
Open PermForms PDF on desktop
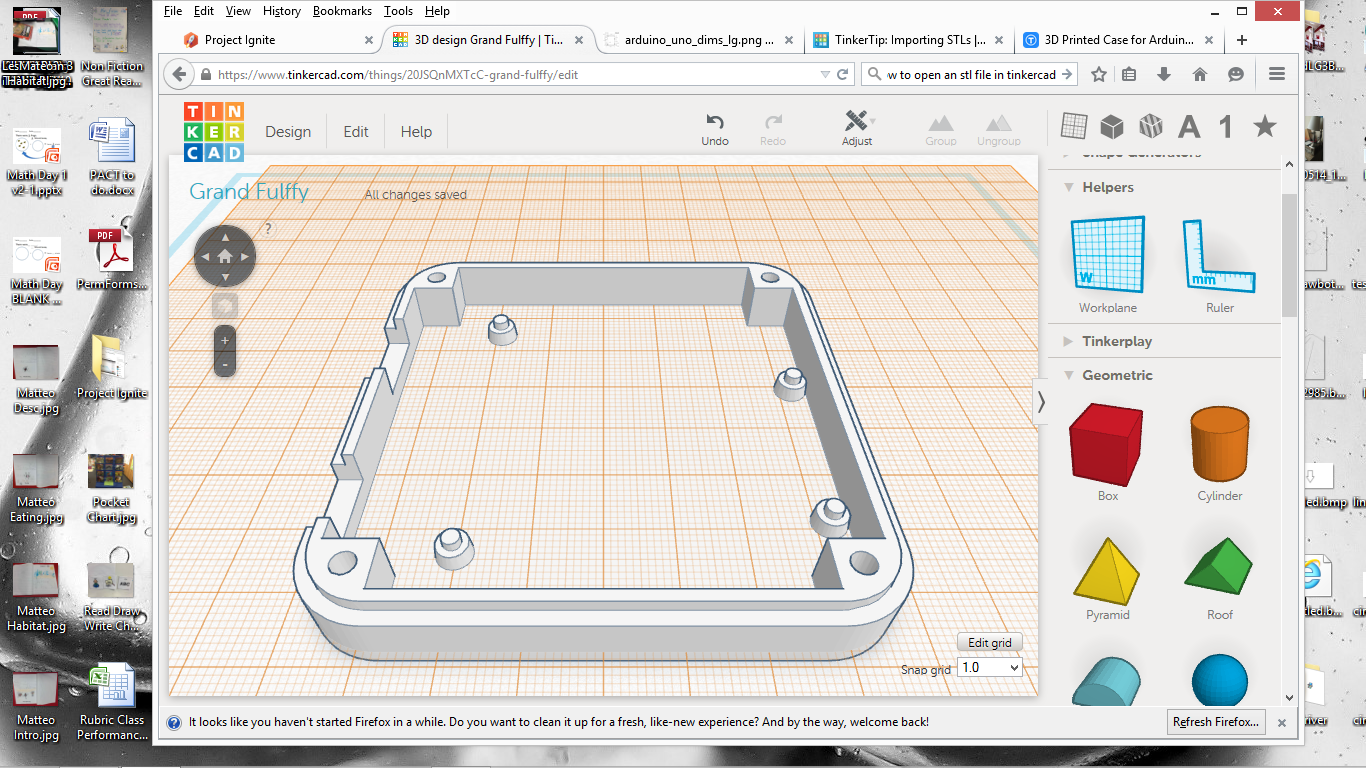(x=111, y=259)
